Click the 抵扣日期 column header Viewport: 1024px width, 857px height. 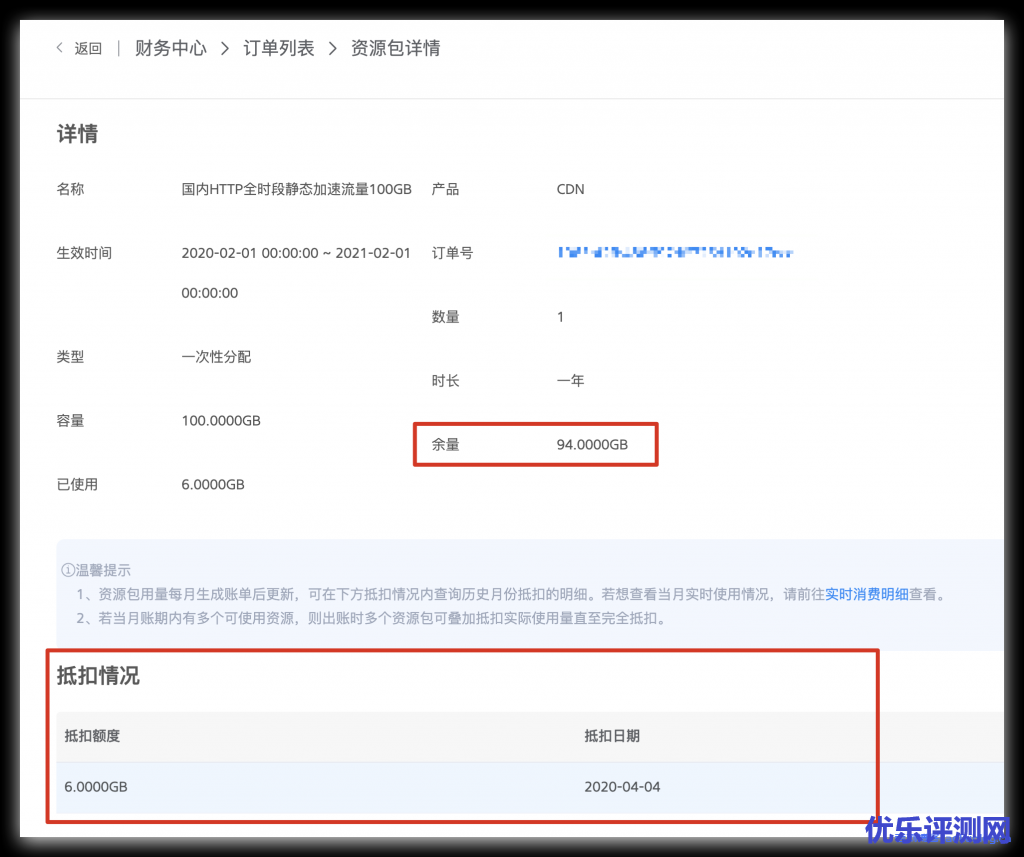(612, 736)
